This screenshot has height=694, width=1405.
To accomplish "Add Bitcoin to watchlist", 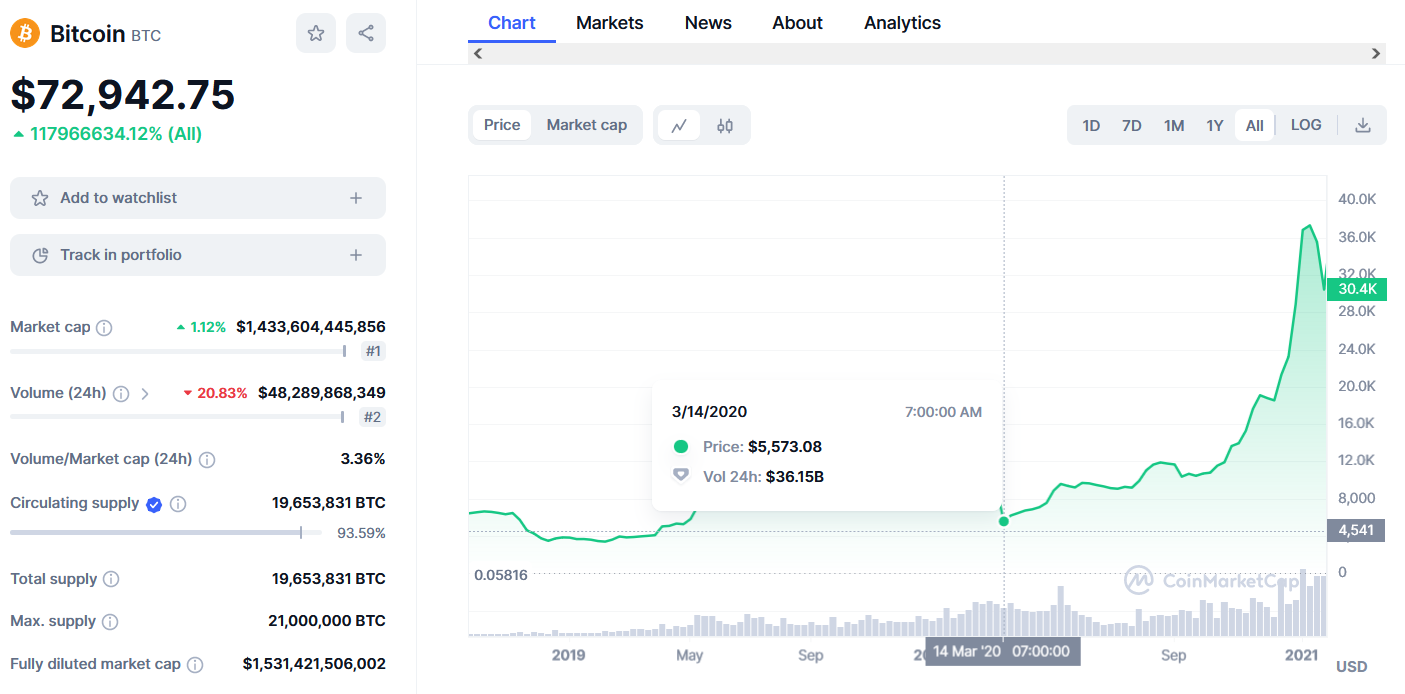I will 198,198.
